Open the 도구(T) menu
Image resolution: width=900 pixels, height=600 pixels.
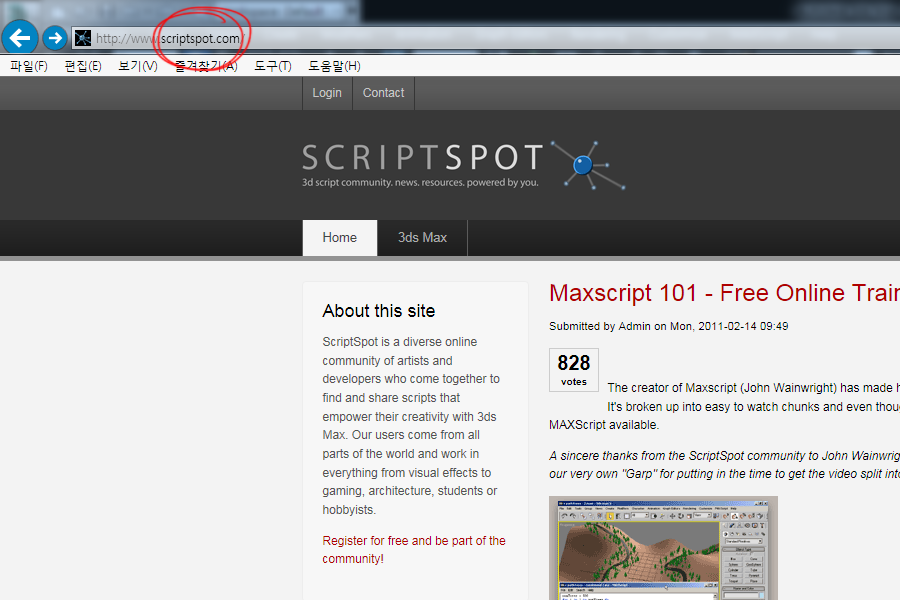click(273, 66)
